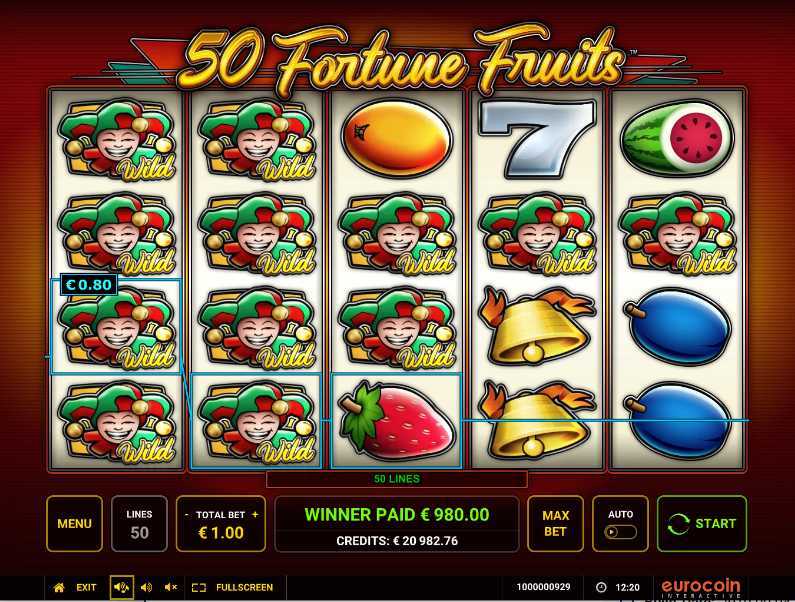Open the LINES 50 selector
Screen dimensions: 795x602
coord(139,523)
